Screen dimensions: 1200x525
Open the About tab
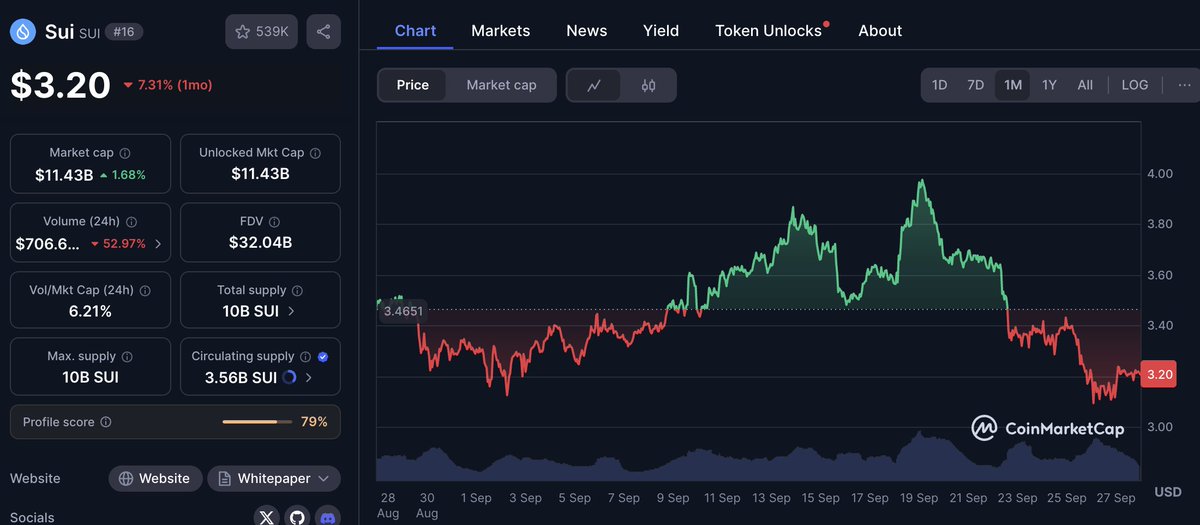tap(880, 31)
